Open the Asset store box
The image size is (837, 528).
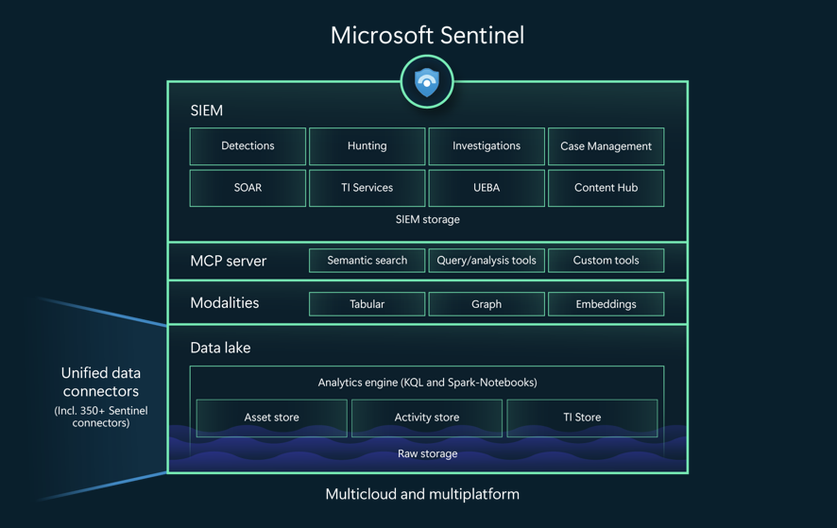tap(272, 418)
